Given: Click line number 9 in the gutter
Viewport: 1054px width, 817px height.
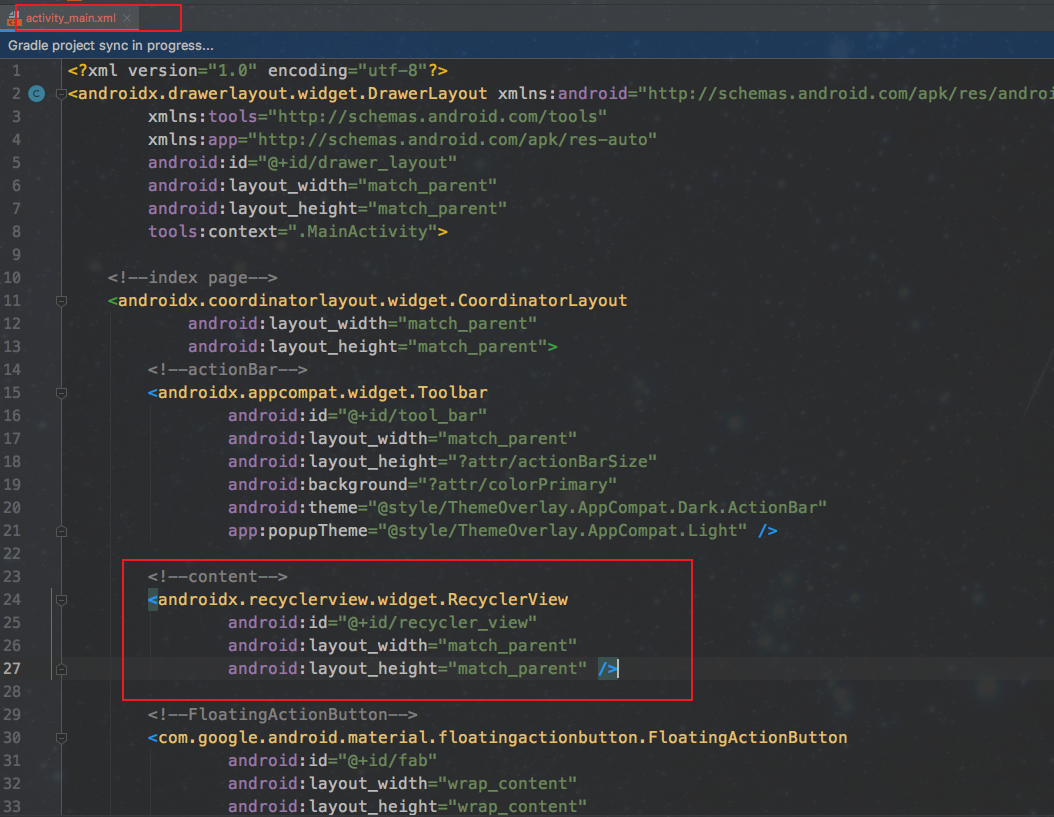Looking at the screenshot, I should coord(16,255).
